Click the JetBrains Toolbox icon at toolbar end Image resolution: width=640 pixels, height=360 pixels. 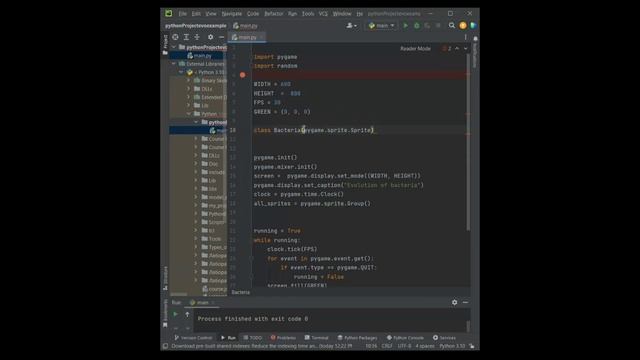click(473, 25)
